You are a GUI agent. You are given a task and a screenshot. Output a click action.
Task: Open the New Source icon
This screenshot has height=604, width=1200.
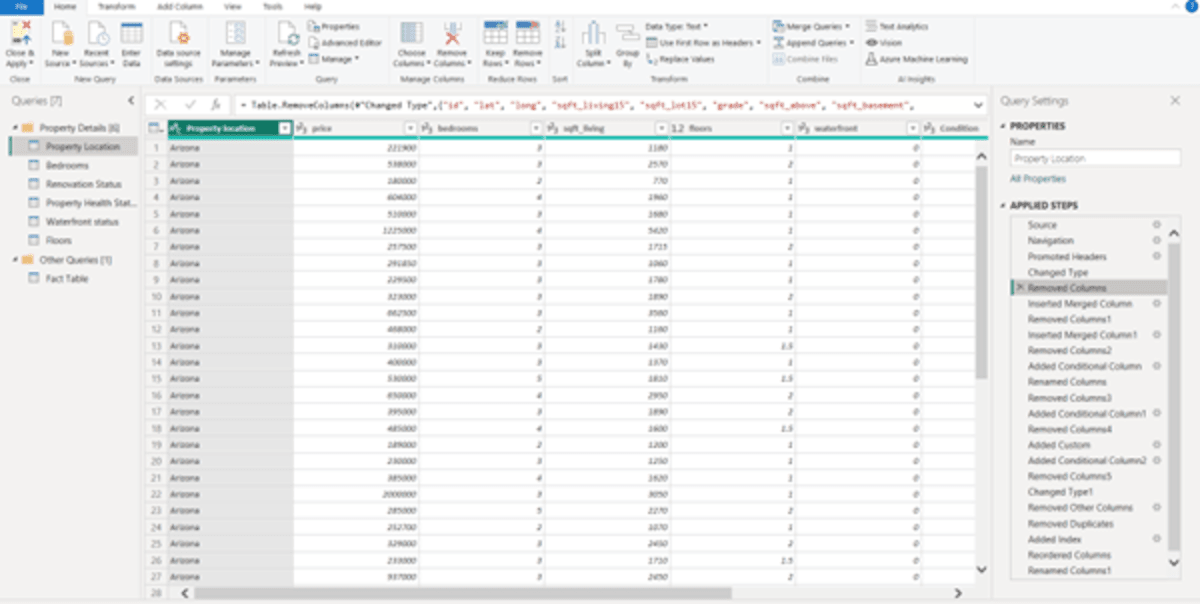61,33
